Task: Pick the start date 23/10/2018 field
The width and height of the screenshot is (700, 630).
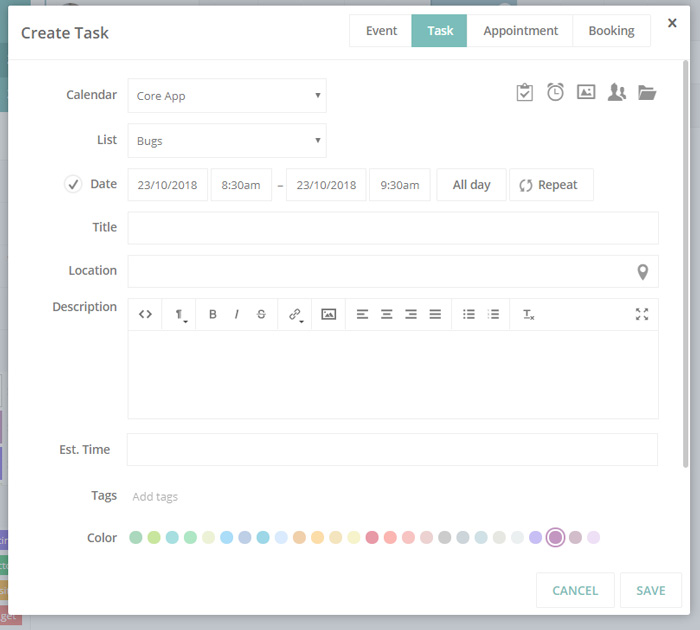Action: [x=167, y=184]
